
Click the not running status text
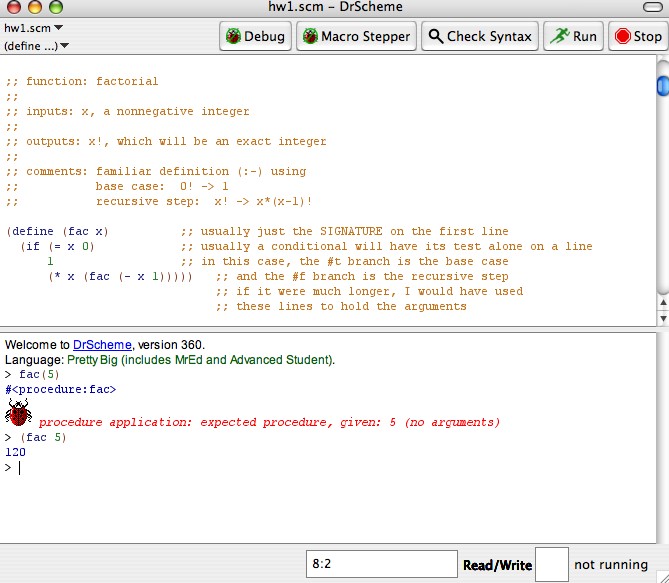pos(610,565)
